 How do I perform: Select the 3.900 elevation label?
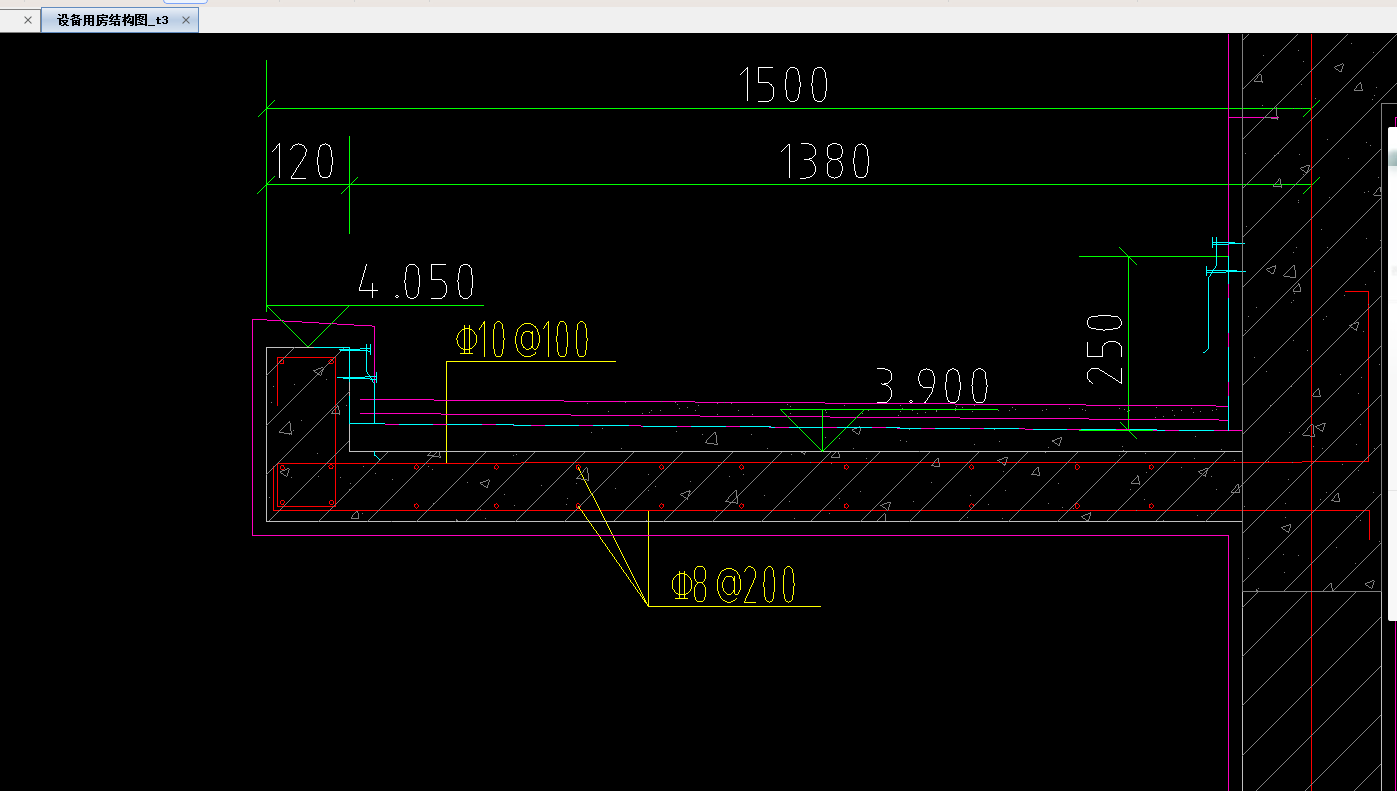pyautogui.click(x=932, y=386)
